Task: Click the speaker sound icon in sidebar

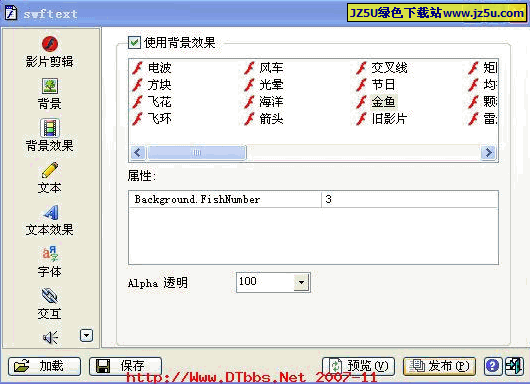Action: tap(50, 337)
